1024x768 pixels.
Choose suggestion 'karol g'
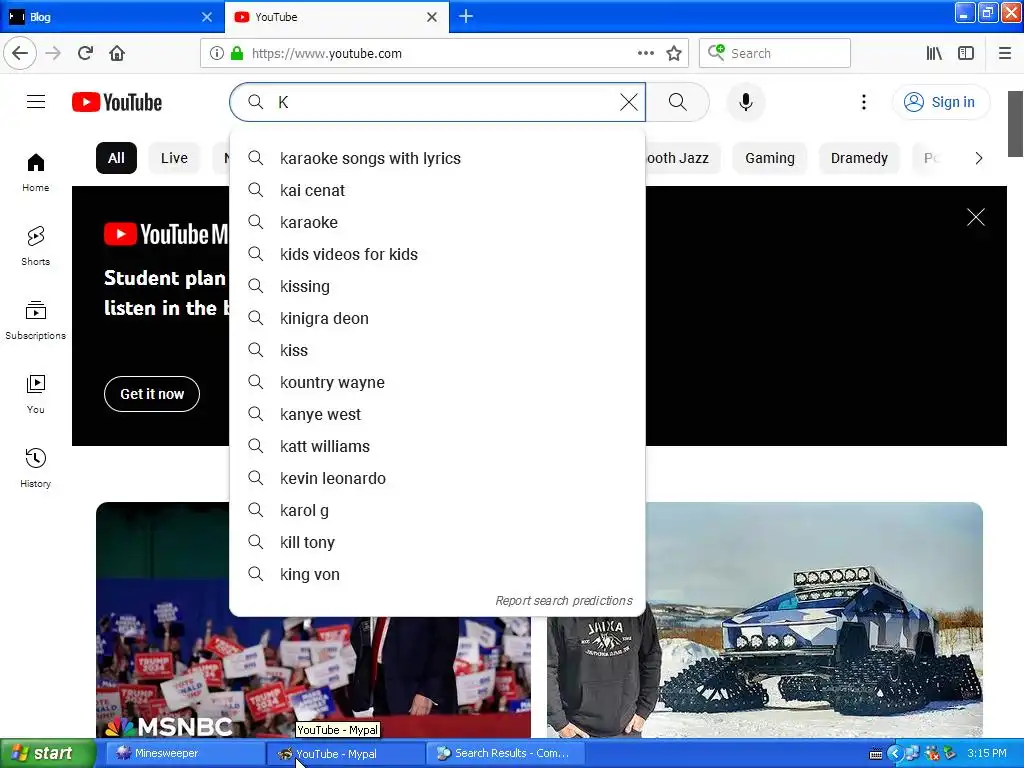pos(438,510)
